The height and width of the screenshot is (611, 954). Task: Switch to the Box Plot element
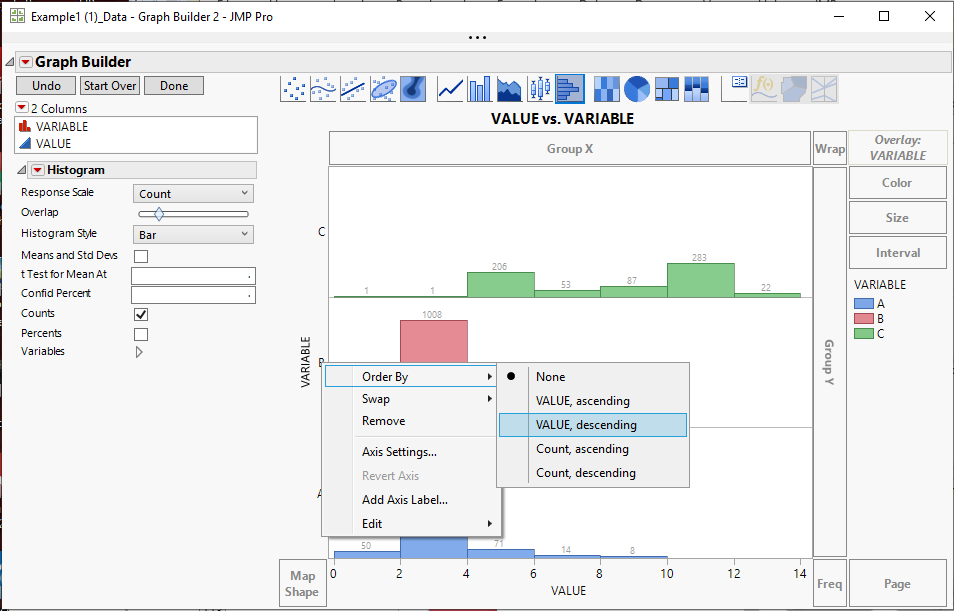(538, 88)
